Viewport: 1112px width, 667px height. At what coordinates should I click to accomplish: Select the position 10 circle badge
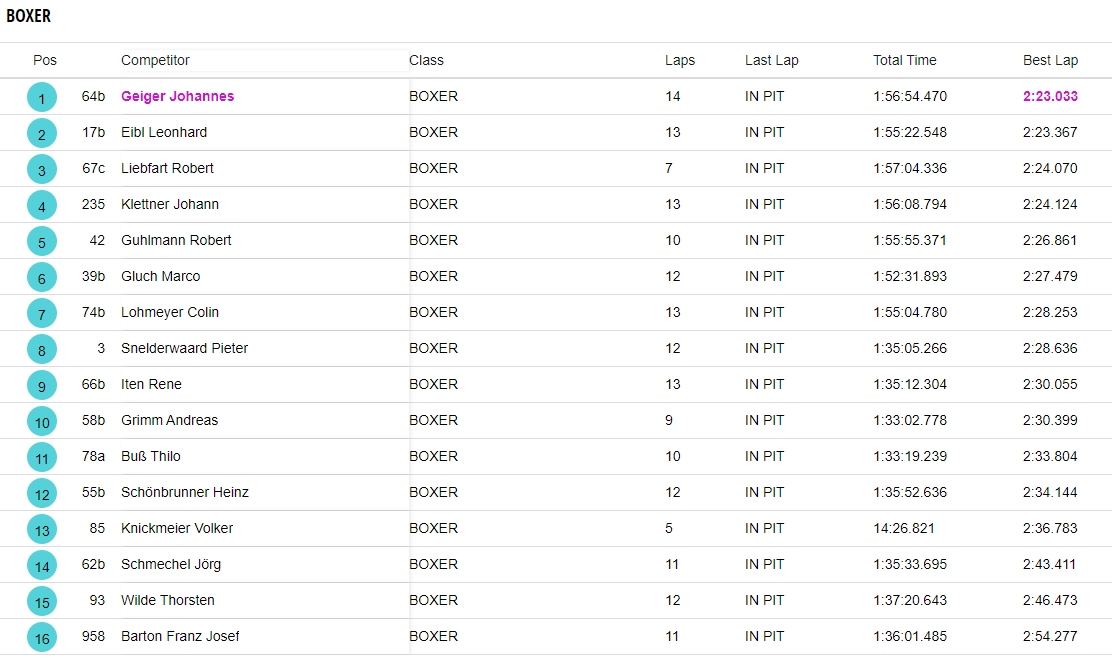[42, 422]
